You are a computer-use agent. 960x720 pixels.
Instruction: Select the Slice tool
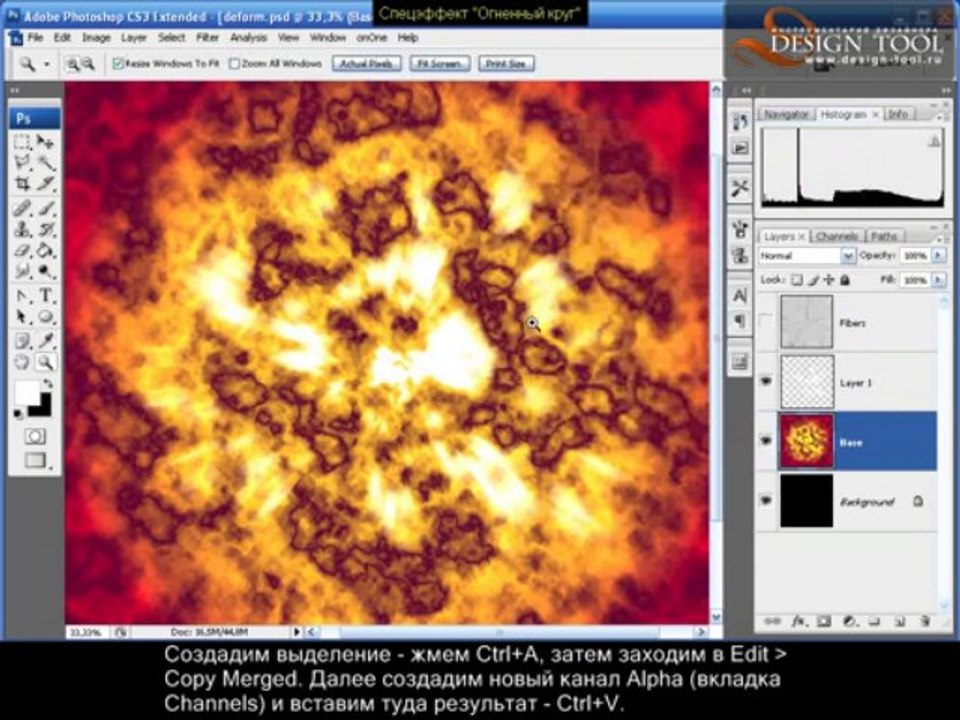(x=45, y=184)
